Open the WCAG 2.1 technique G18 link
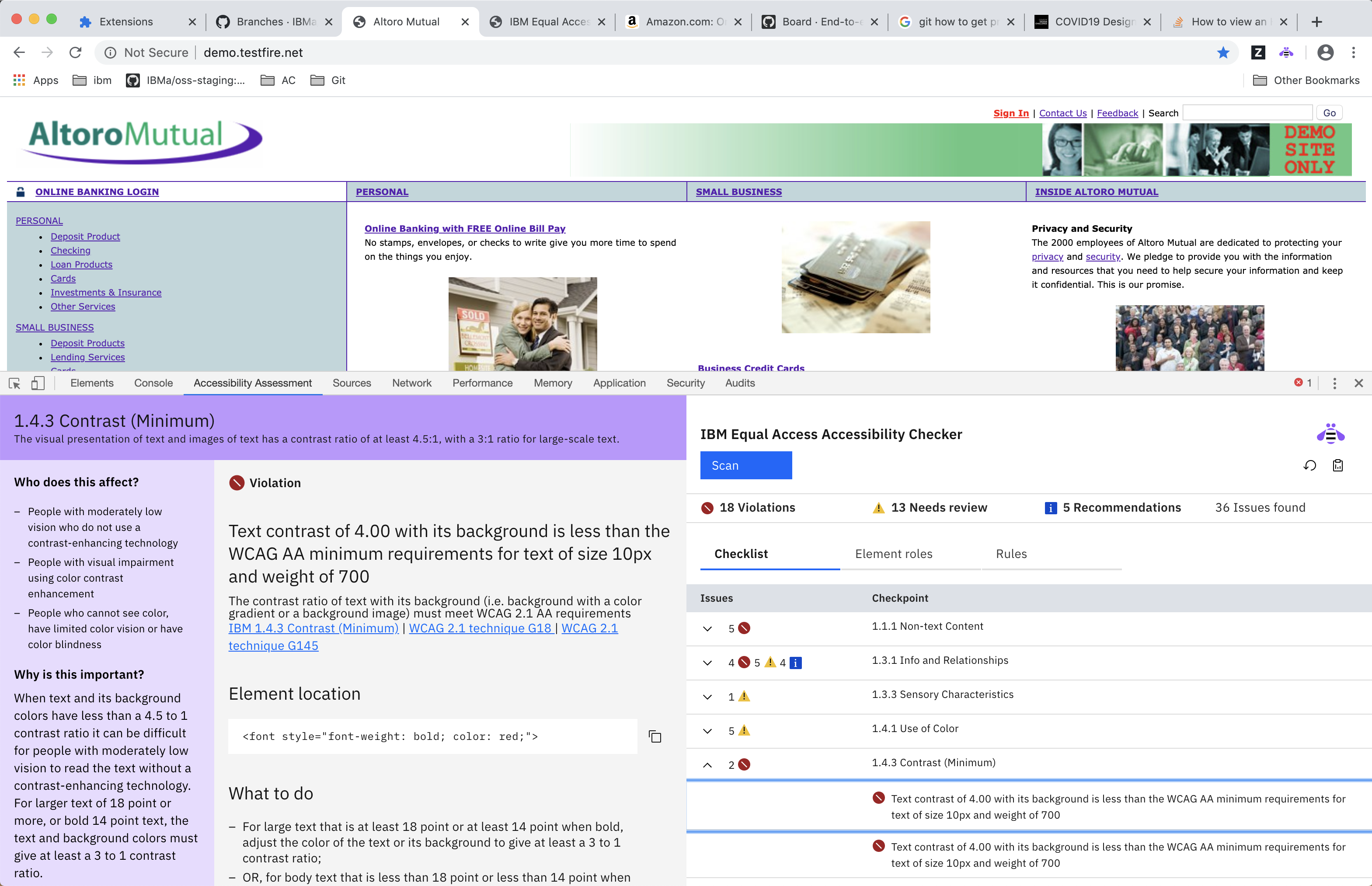Viewport: 1372px width, 886px height. coord(481,628)
